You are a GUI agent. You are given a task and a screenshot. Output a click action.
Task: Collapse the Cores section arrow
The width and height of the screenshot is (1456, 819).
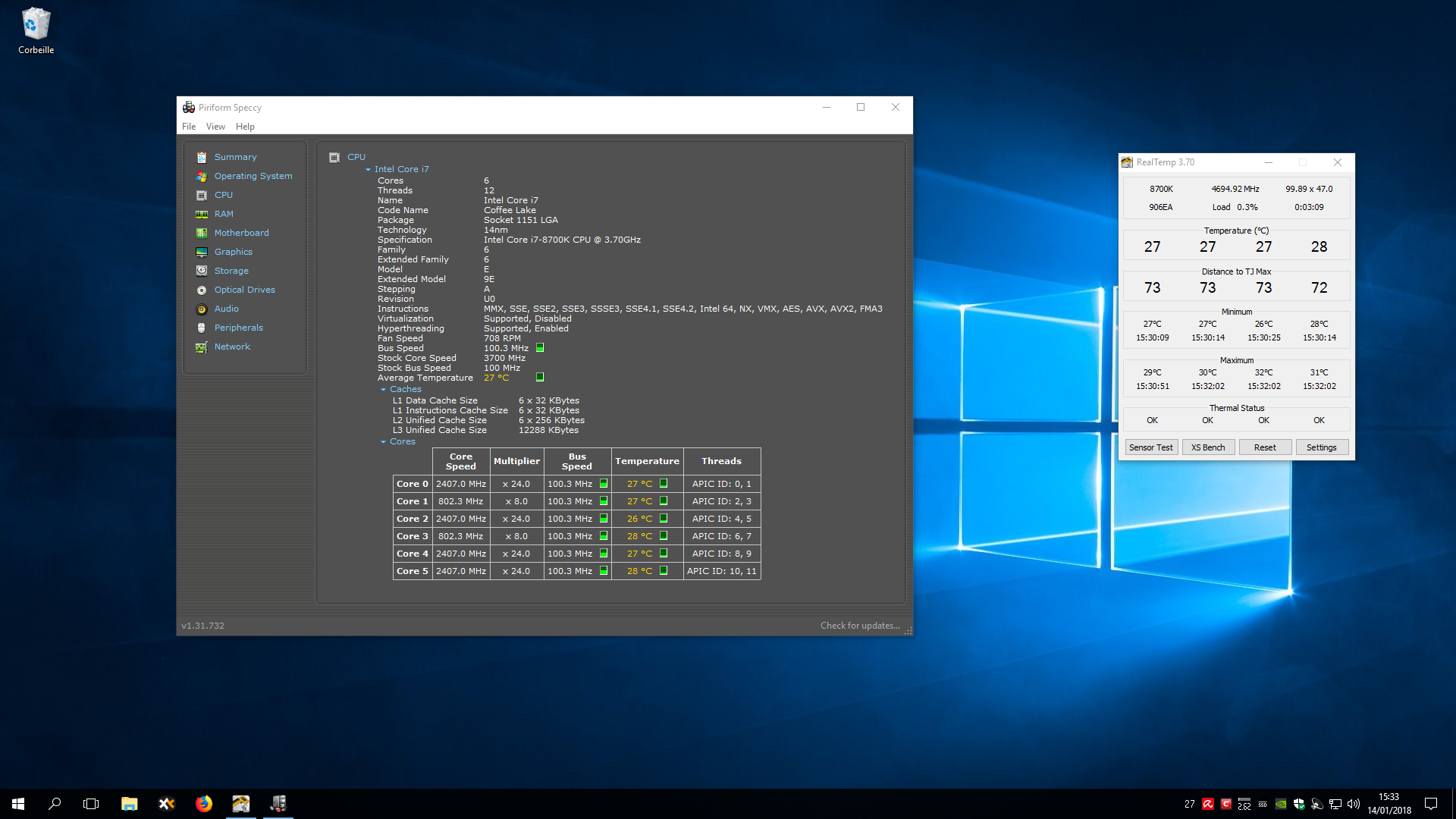pyautogui.click(x=383, y=441)
